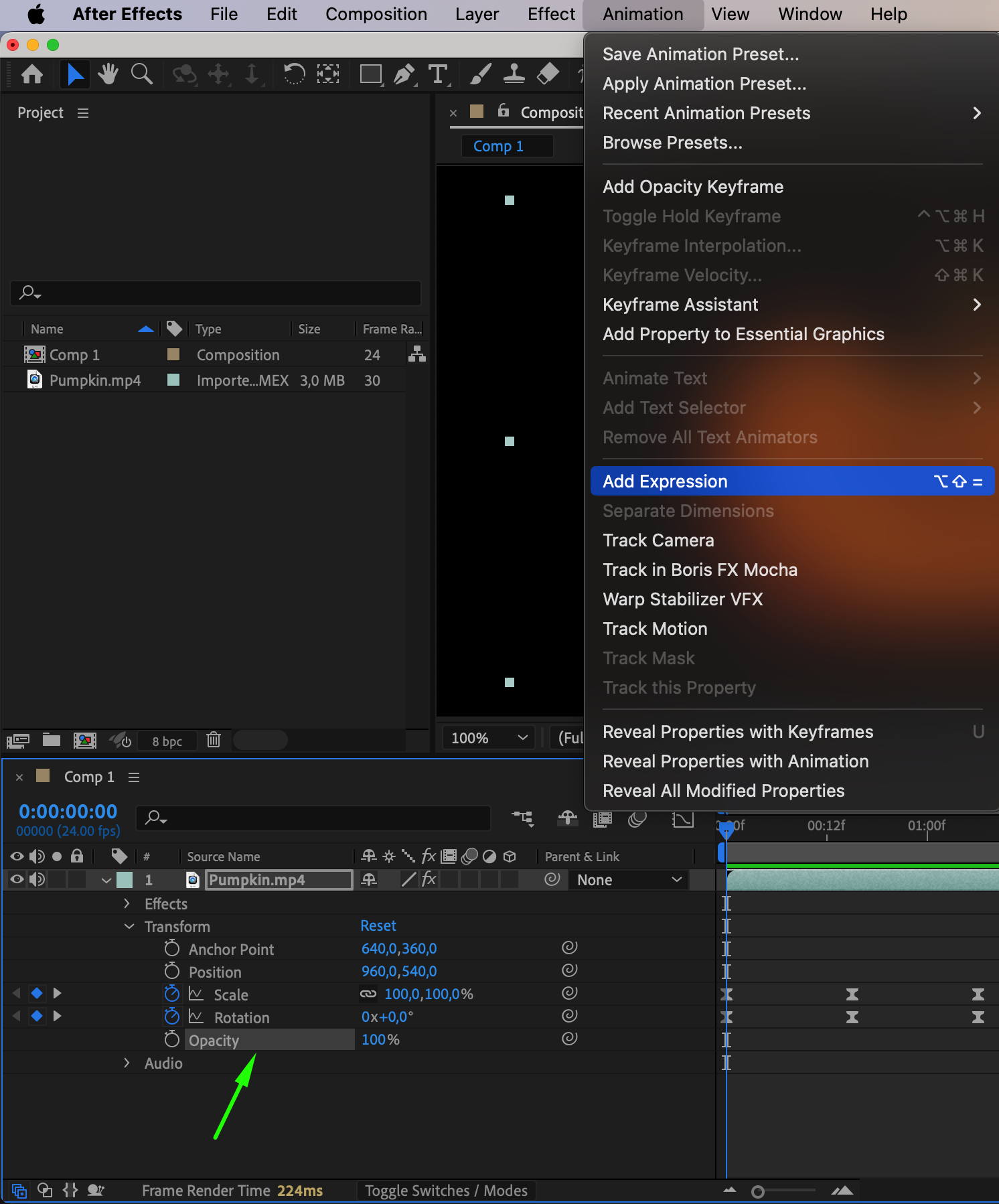Collapse the Transform property group
This screenshot has height=1204, width=999.
click(129, 926)
